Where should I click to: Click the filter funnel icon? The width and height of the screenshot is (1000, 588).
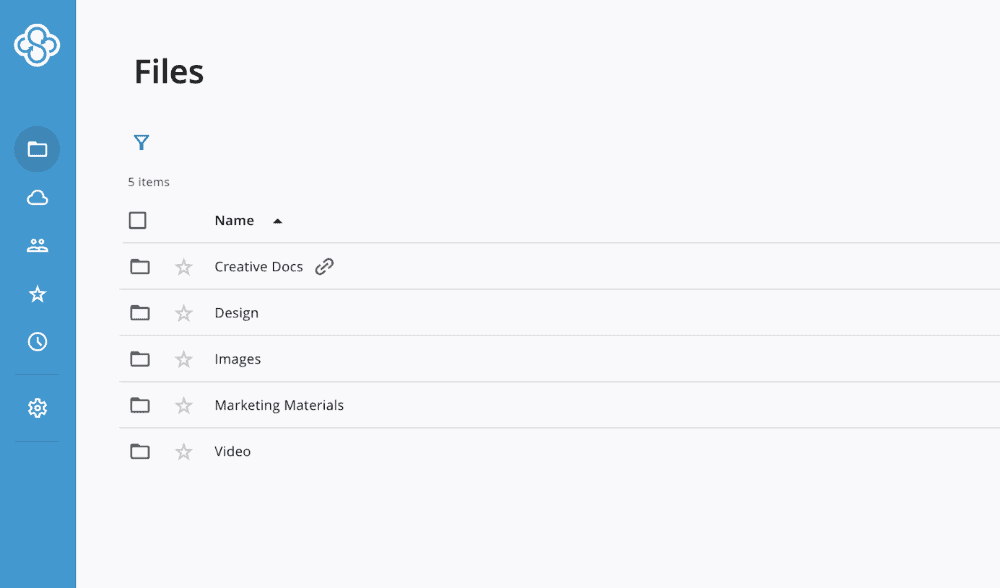(x=141, y=143)
